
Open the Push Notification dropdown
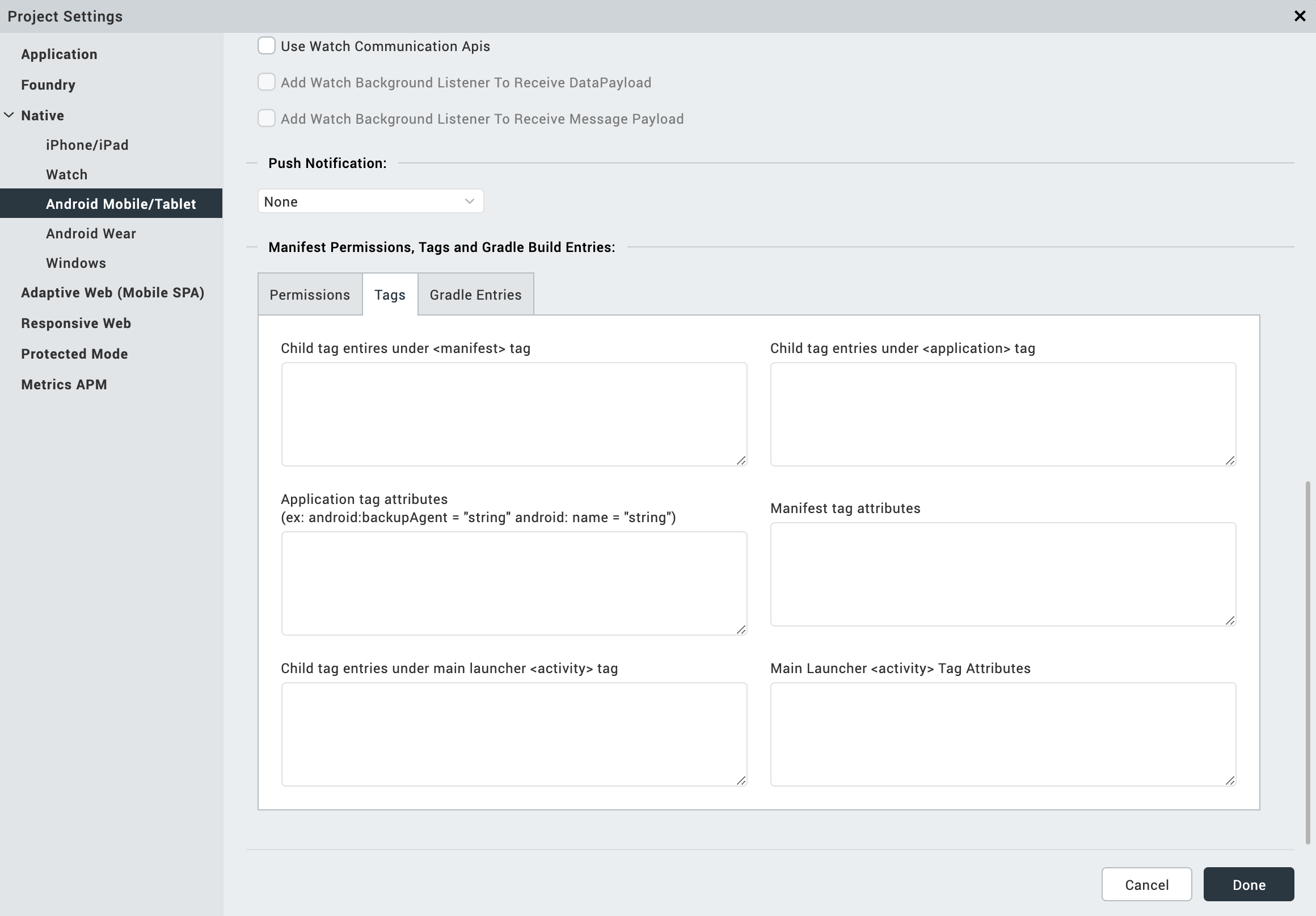(x=370, y=201)
